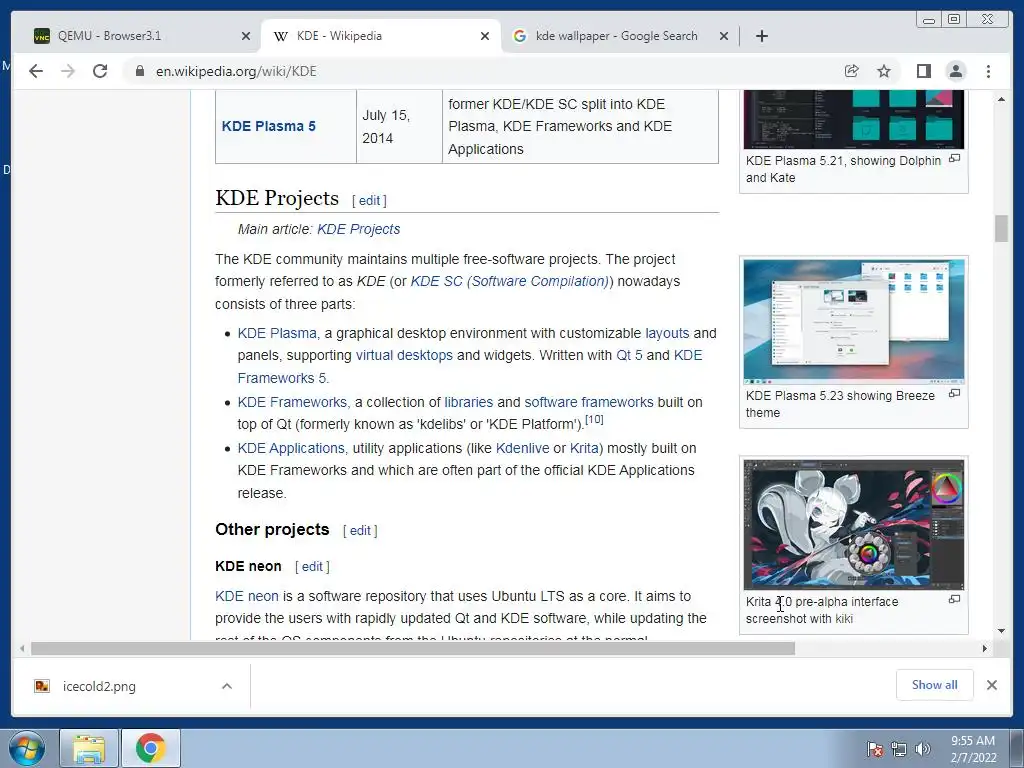Click horizontal scrollbar right arrow
This screenshot has height=768, width=1024.
[x=985, y=648]
